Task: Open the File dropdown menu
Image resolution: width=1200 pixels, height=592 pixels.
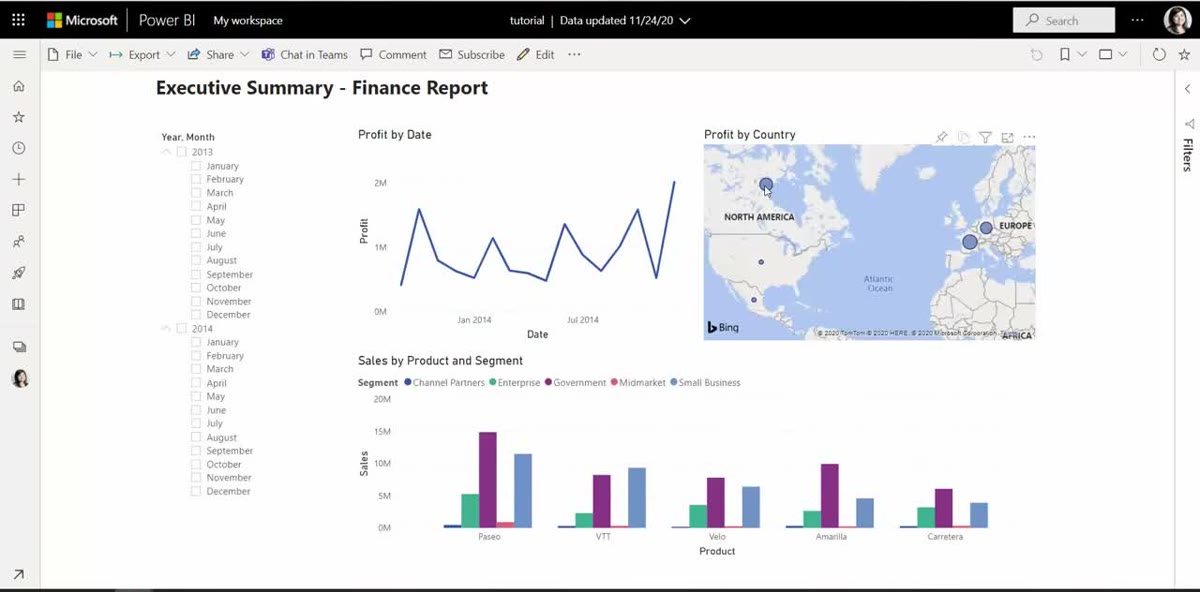Action: point(72,55)
